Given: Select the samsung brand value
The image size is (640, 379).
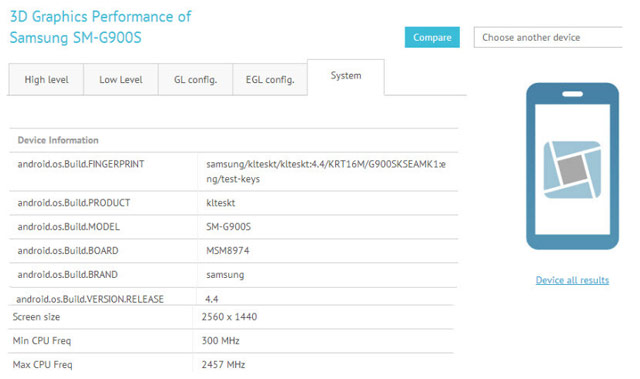Looking at the screenshot, I should tap(225, 275).
